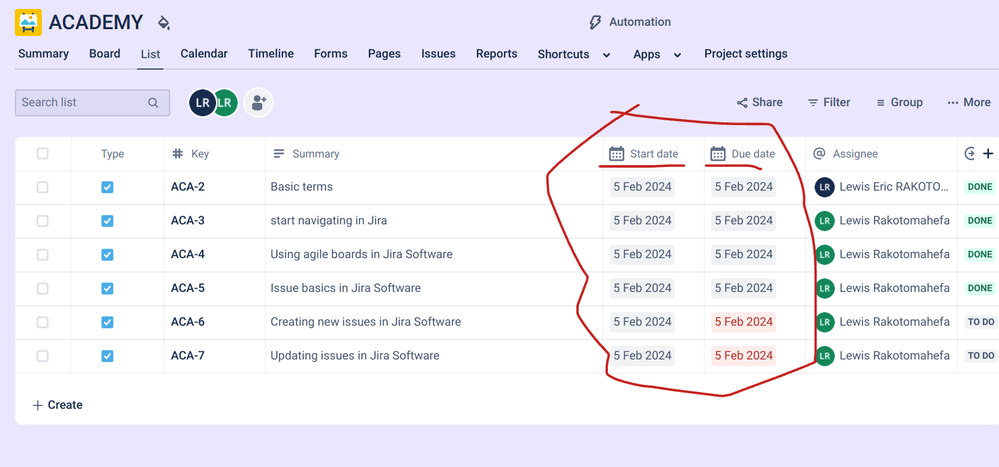
Task: Sort by the Start date column header
Action: 643,154
